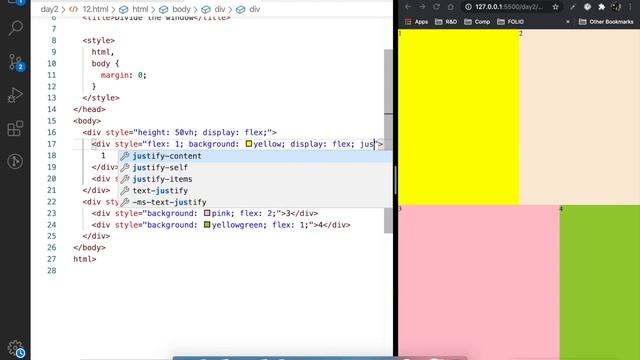Click 12.html in the breadcrumb
Image resolution: width=640 pixels, height=360 pixels.
tap(95, 9)
